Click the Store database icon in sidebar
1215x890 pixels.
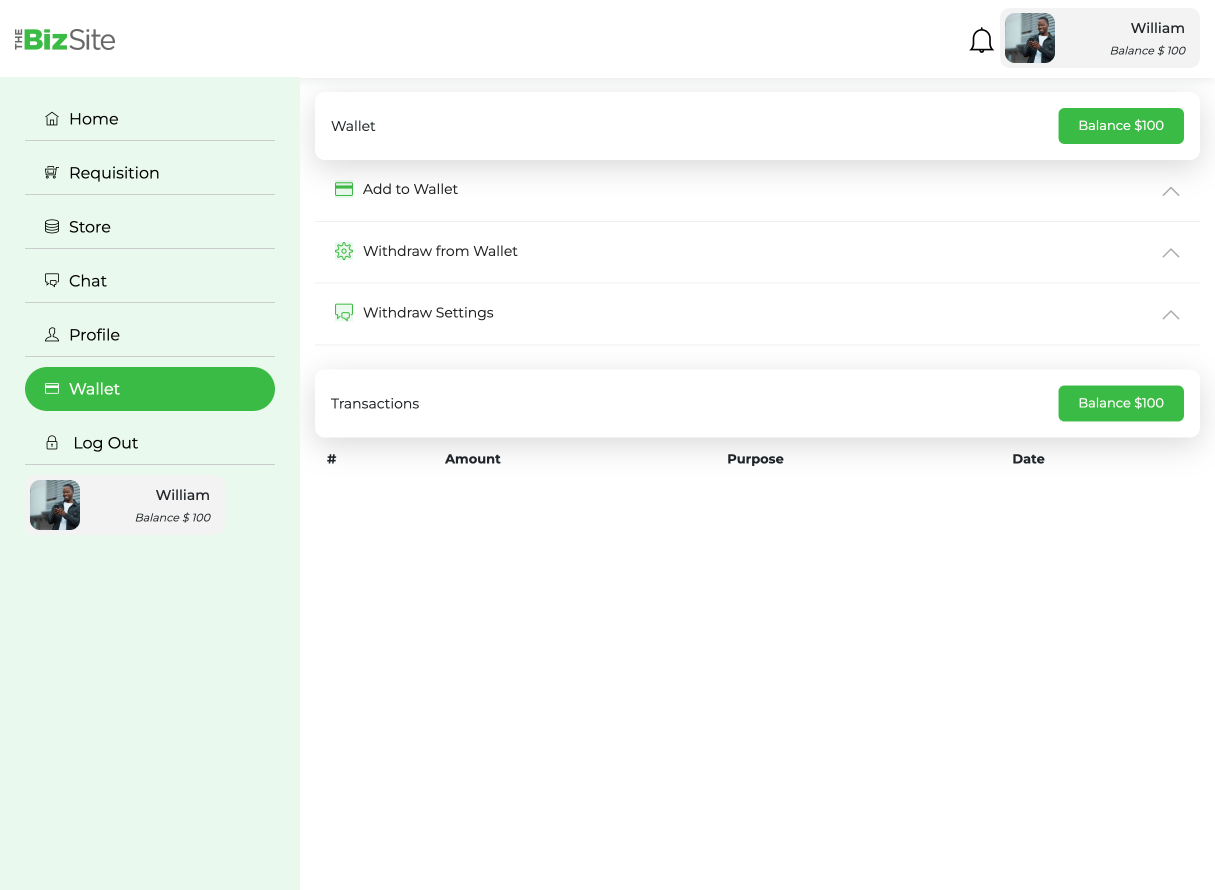(52, 227)
